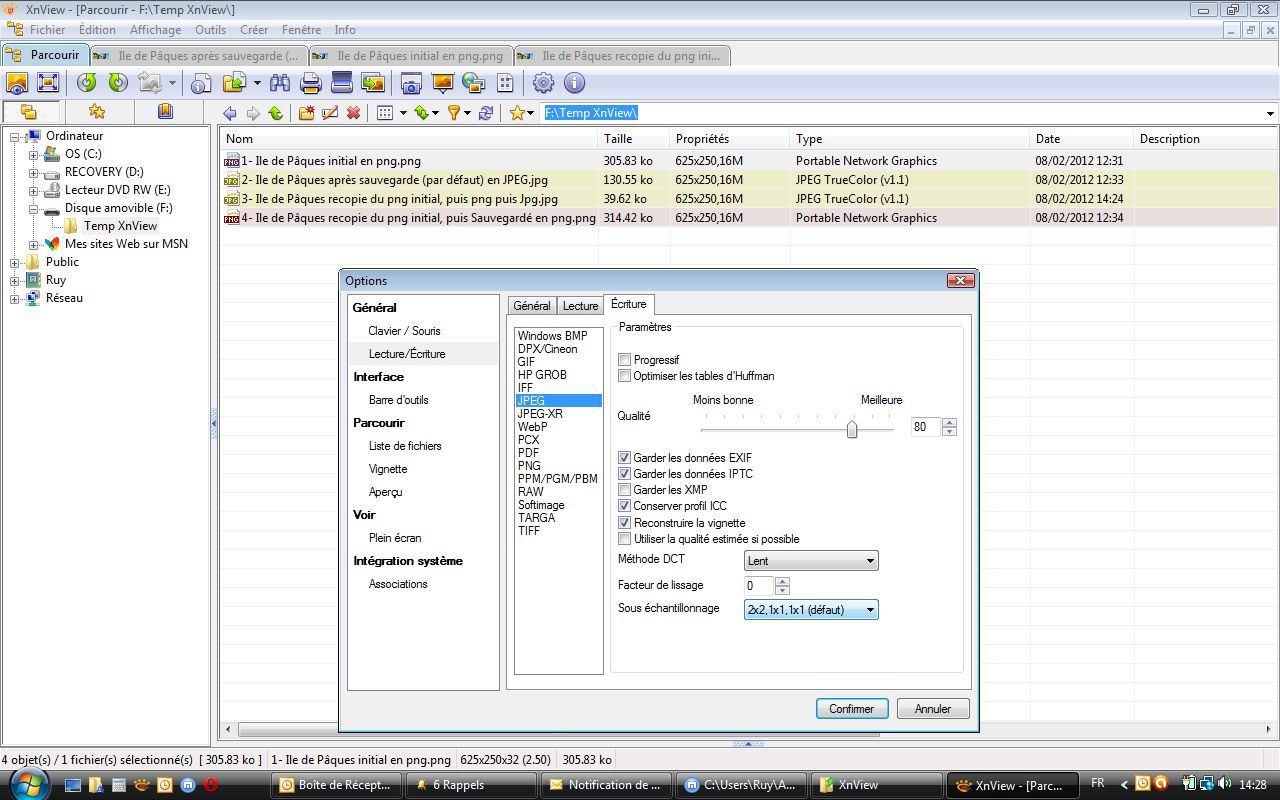Increase quality value with up spinner
The height and width of the screenshot is (800, 1280).
[949, 422]
